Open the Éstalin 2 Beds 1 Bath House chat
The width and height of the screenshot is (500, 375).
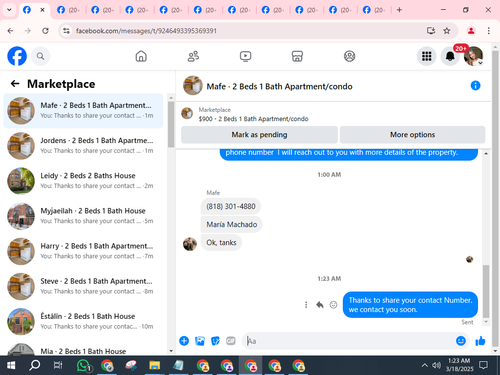pos(83,321)
